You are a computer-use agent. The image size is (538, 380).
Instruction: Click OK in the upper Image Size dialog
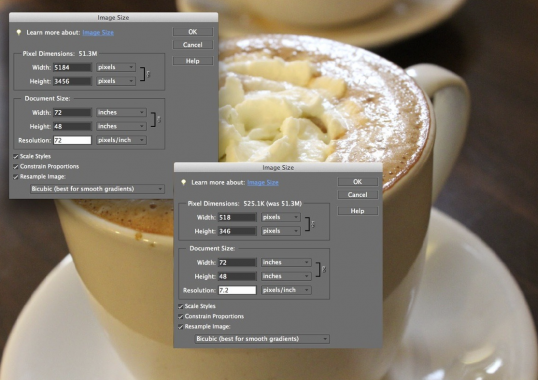pos(192,32)
